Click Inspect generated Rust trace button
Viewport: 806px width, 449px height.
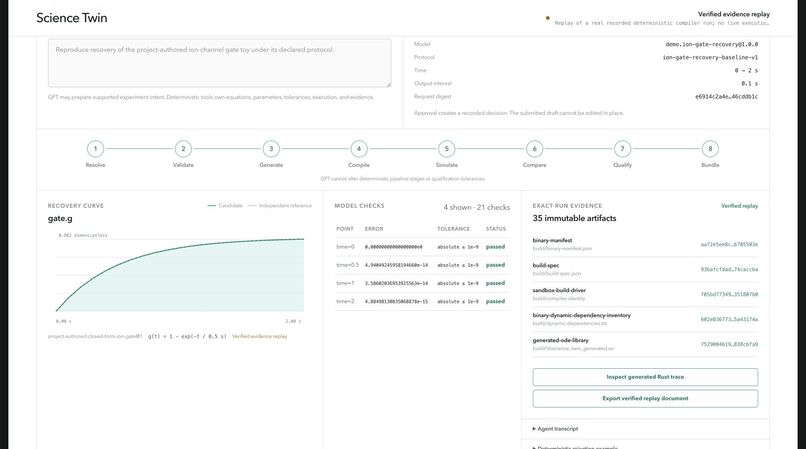click(645, 377)
